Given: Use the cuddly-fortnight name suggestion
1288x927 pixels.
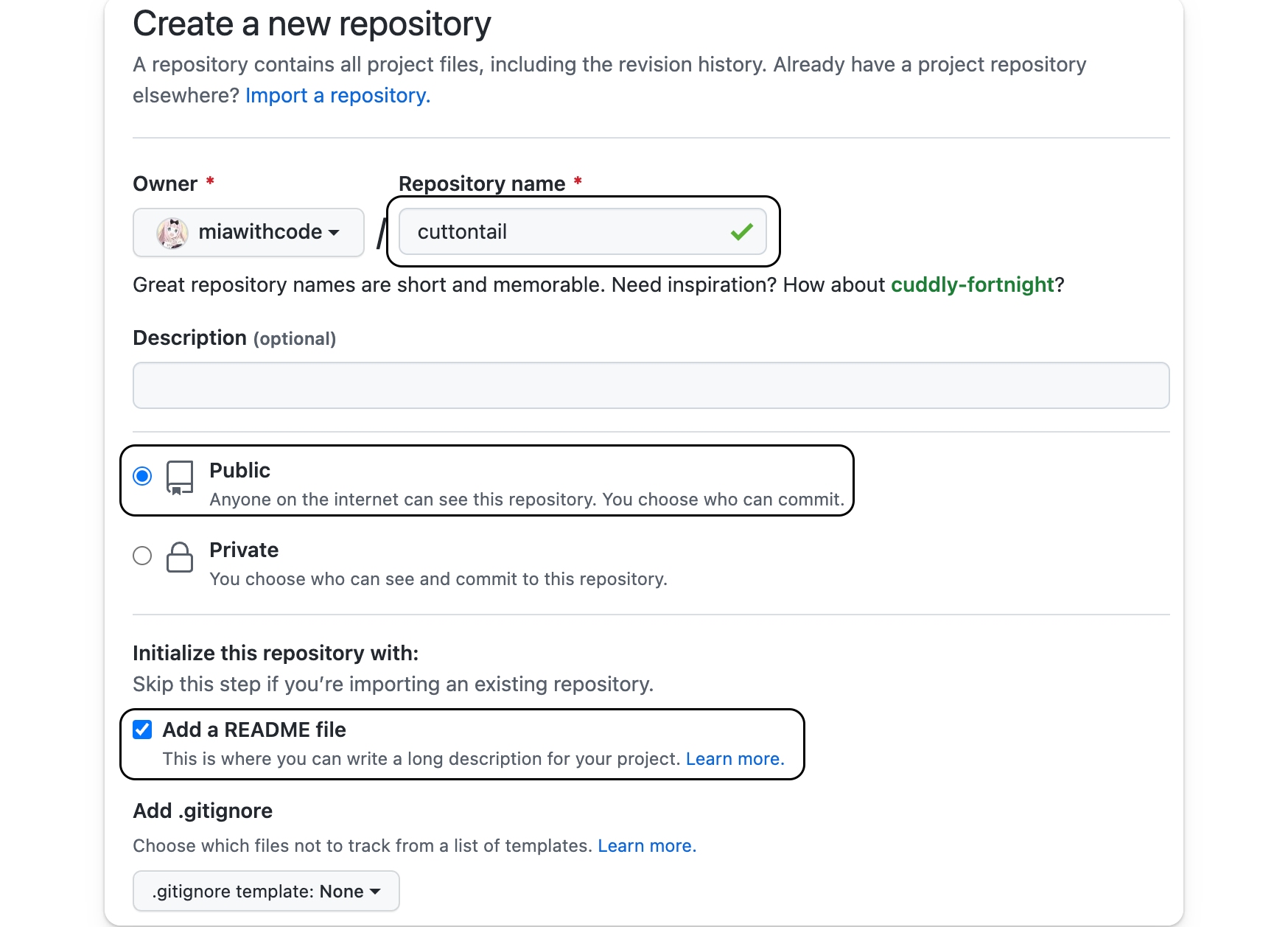Looking at the screenshot, I should 973,284.
